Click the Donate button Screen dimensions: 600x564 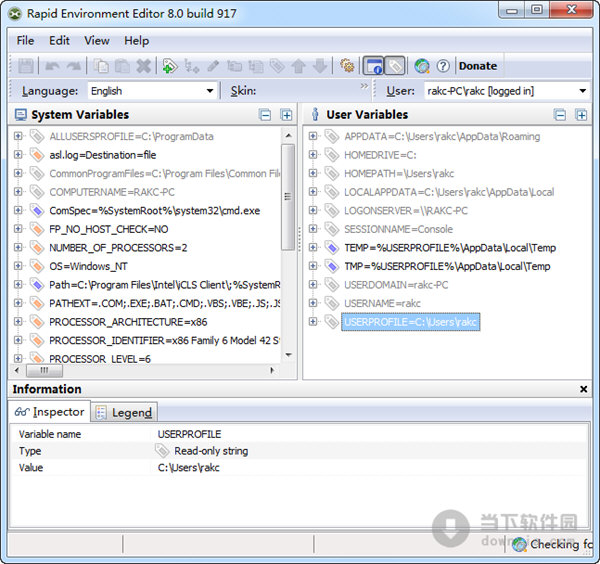pos(478,66)
